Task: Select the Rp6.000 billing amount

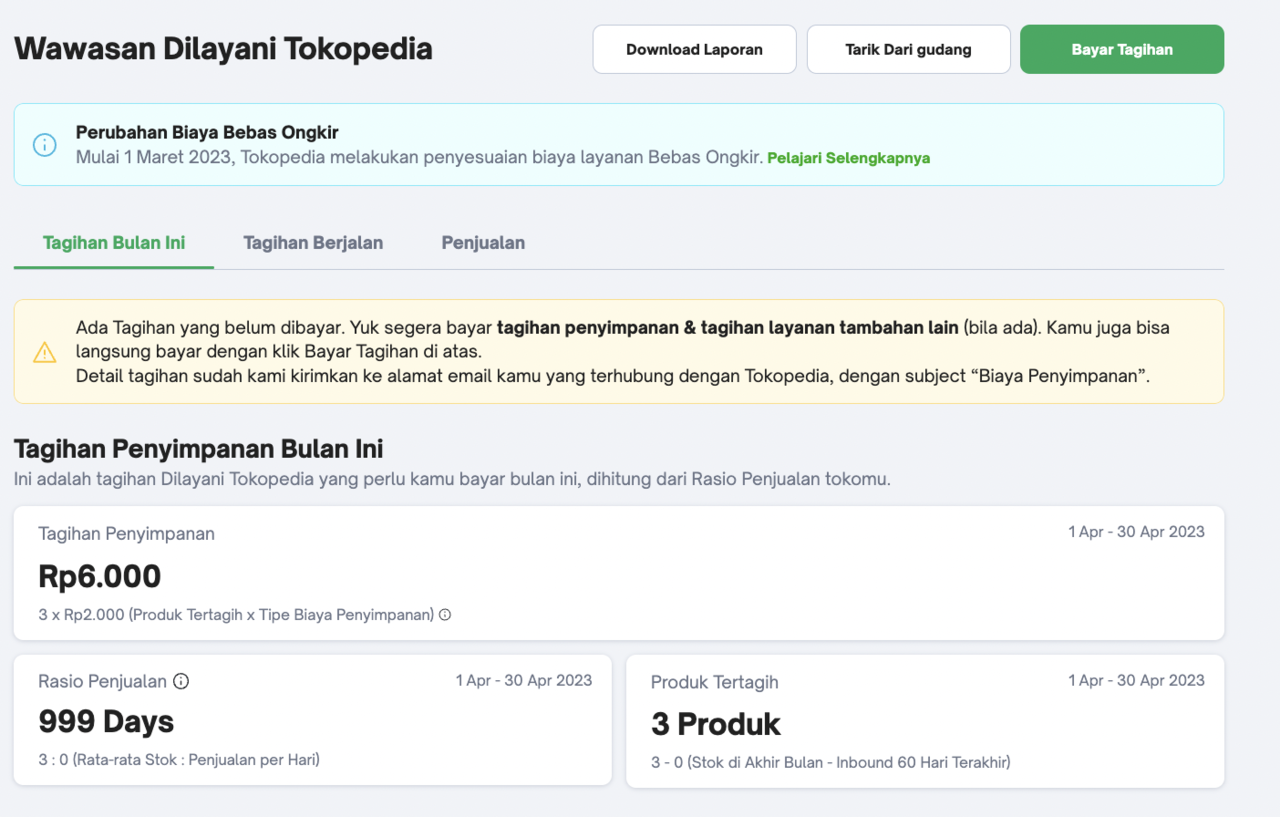Action: tap(100, 576)
